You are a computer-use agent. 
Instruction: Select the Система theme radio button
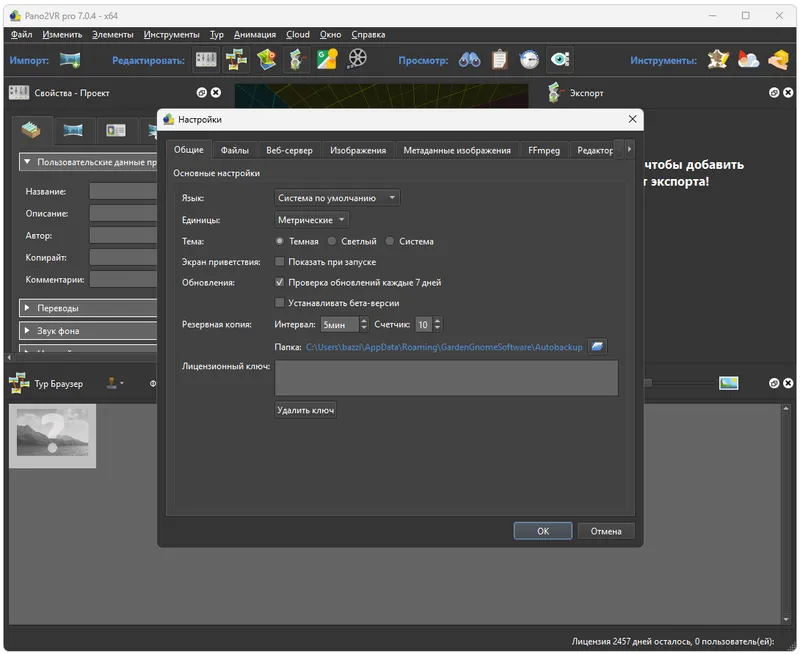coord(390,241)
